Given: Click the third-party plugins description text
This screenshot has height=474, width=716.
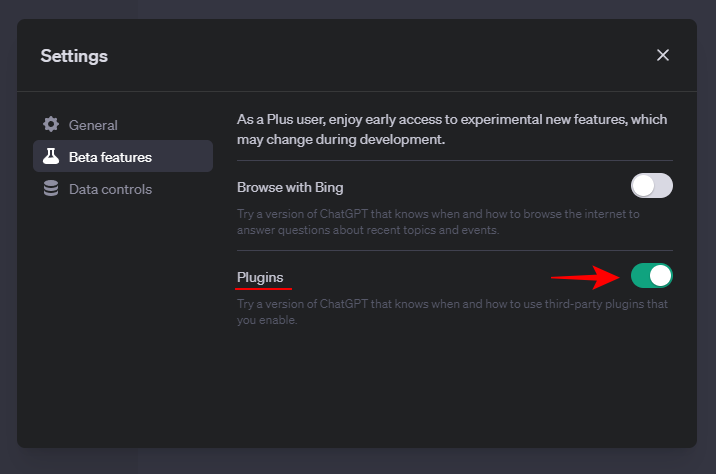Looking at the screenshot, I should (x=452, y=312).
